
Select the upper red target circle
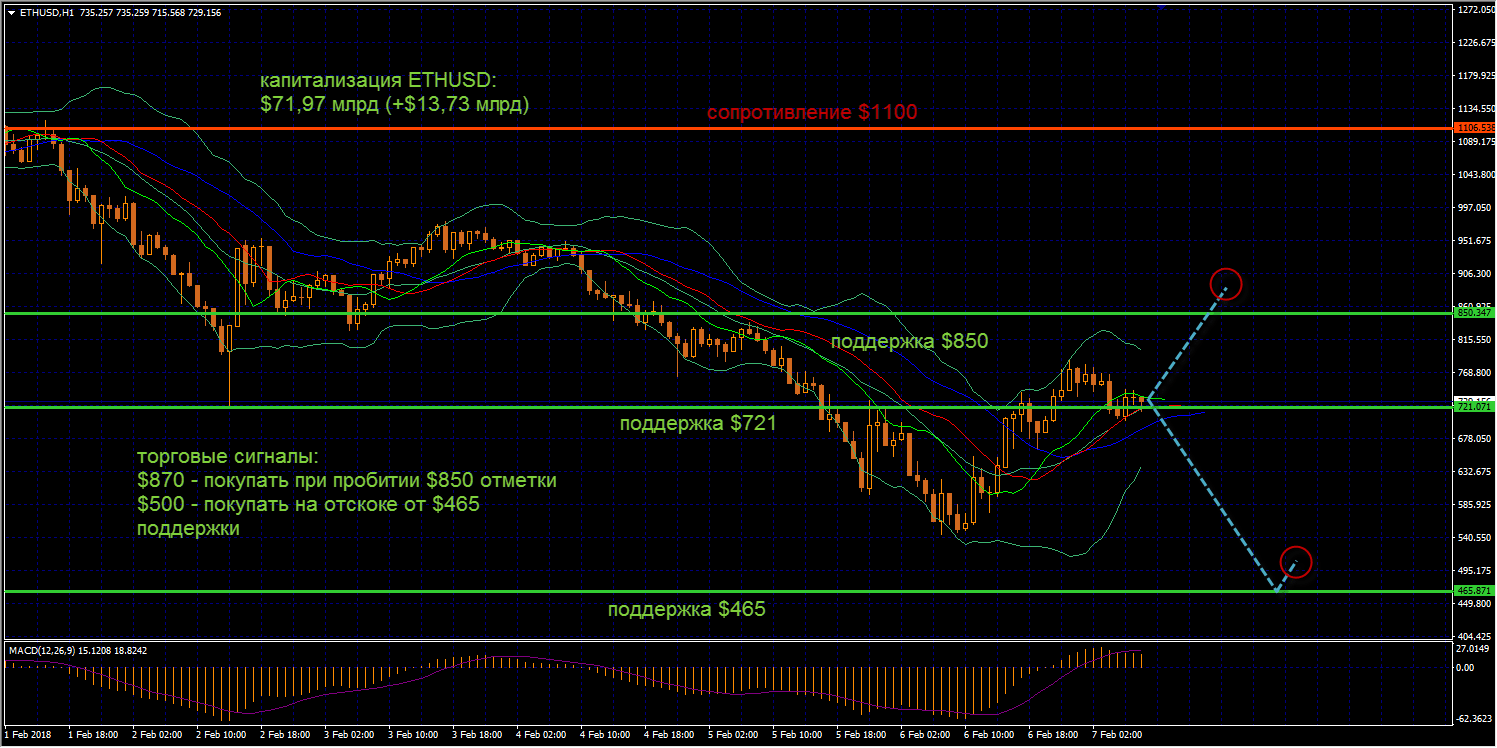1225,284
